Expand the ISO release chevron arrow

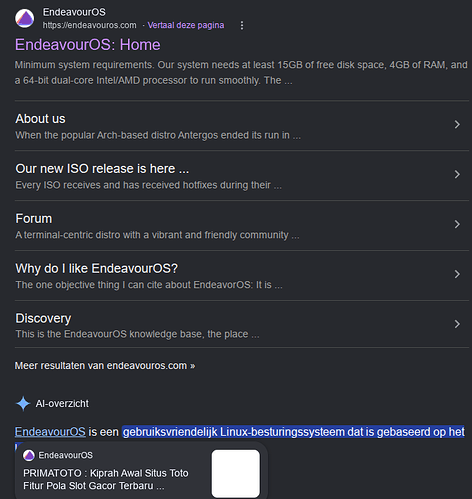tap(457, 174)
